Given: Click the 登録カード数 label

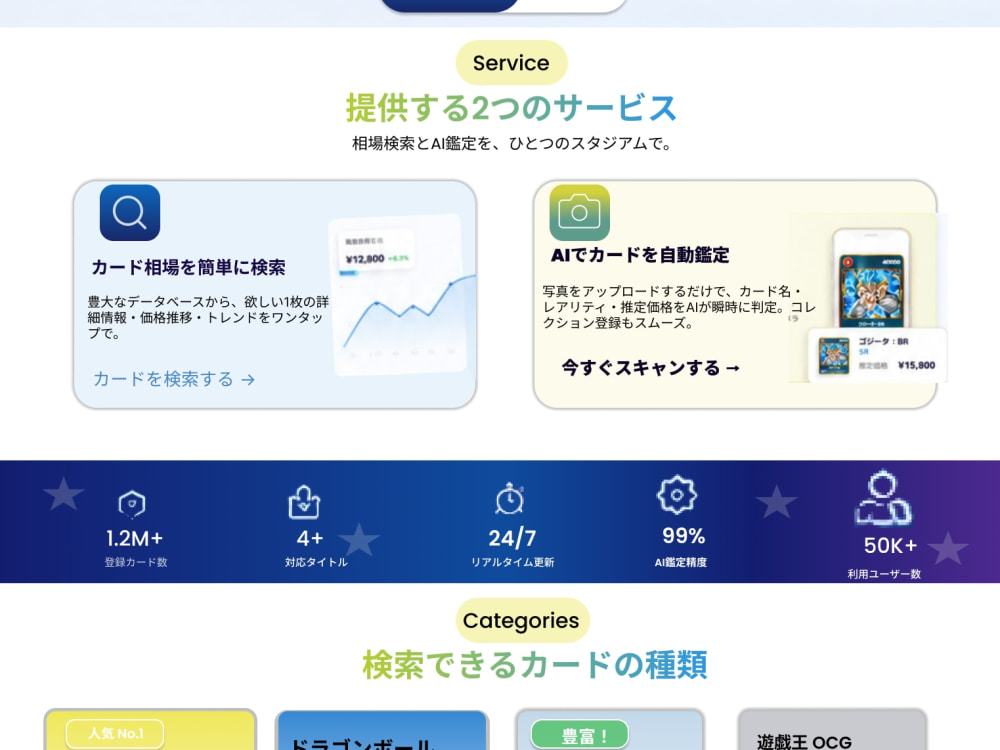Looking at the screenshot, I should tap(136, 562).
